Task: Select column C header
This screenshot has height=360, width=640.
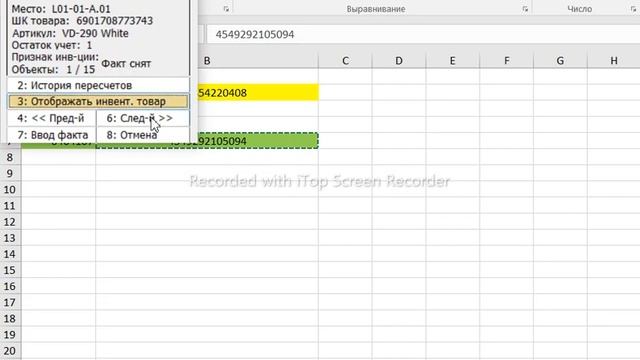Action: pos(345,61)
